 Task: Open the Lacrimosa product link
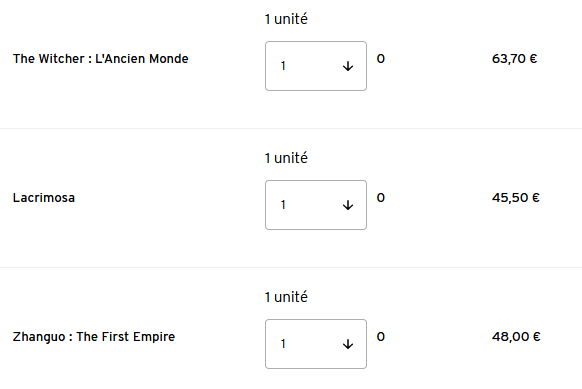tap(44, 198)
